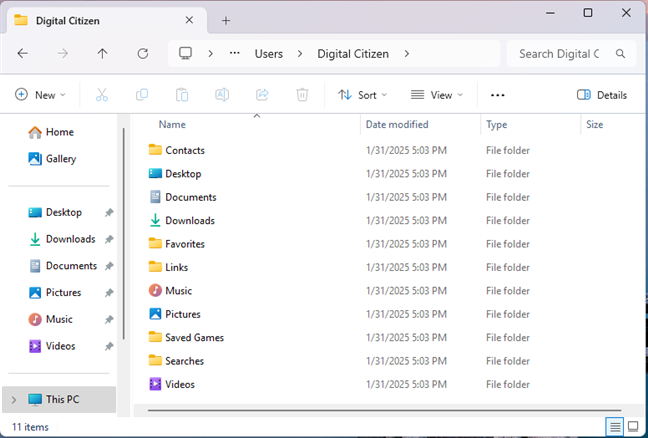Unpin Desktop from Quick access

click(x=109, y=212)
